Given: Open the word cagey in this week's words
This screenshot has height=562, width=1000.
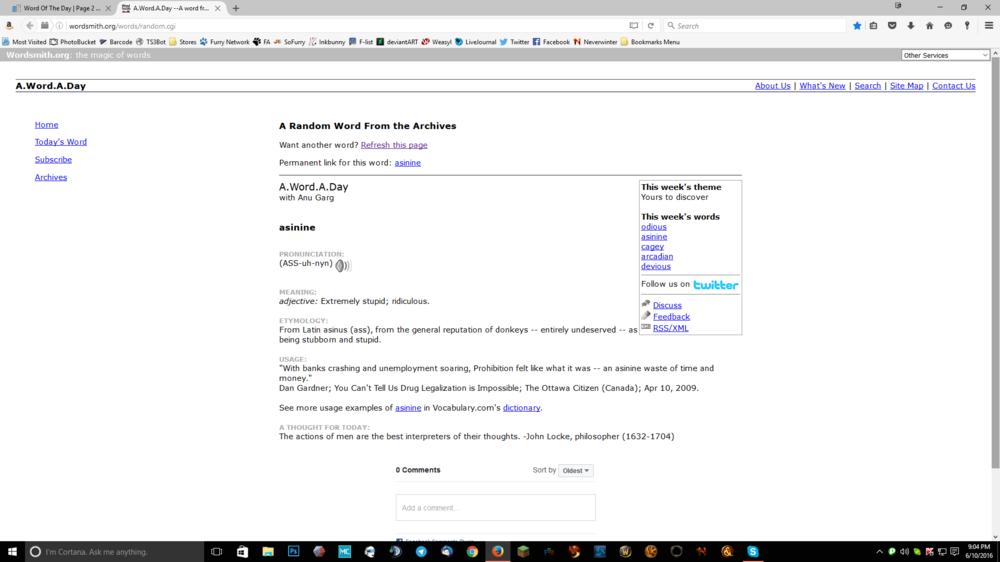Looking at the screenshot, I should click(x=652, y=247).
